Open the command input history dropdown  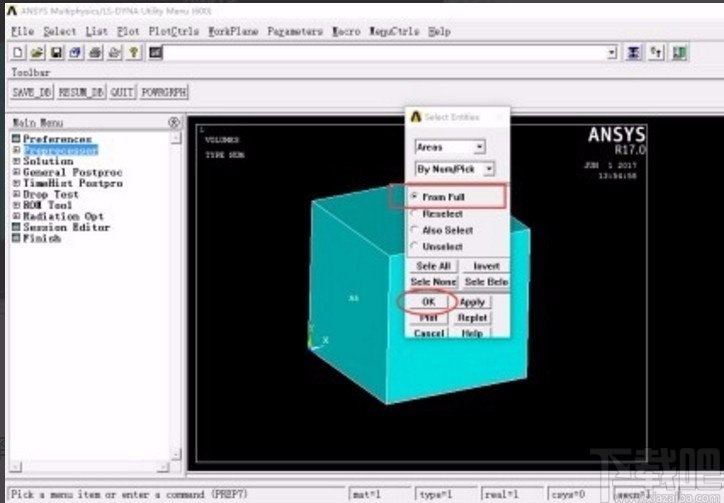612,53
